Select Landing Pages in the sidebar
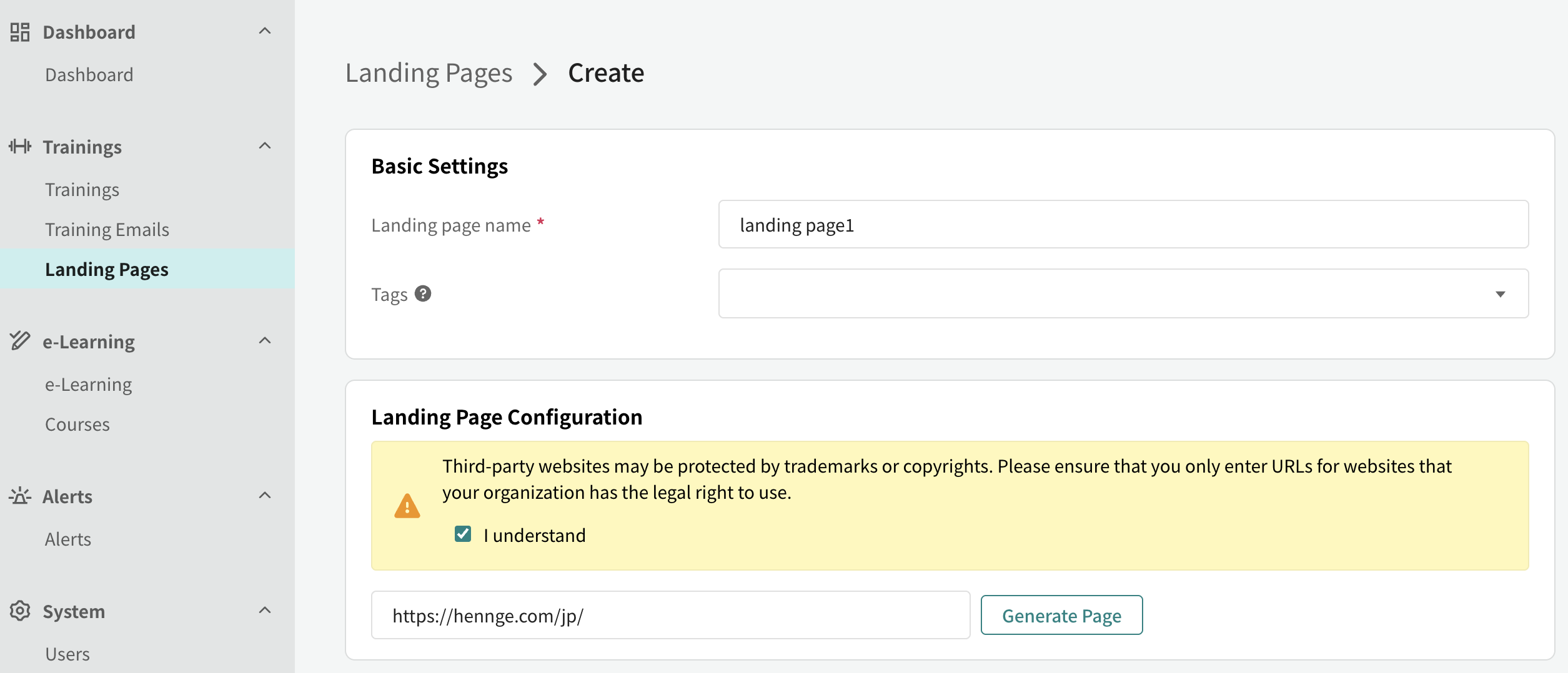The height and width of the screenshot is (673, 1568). (147, 268)
